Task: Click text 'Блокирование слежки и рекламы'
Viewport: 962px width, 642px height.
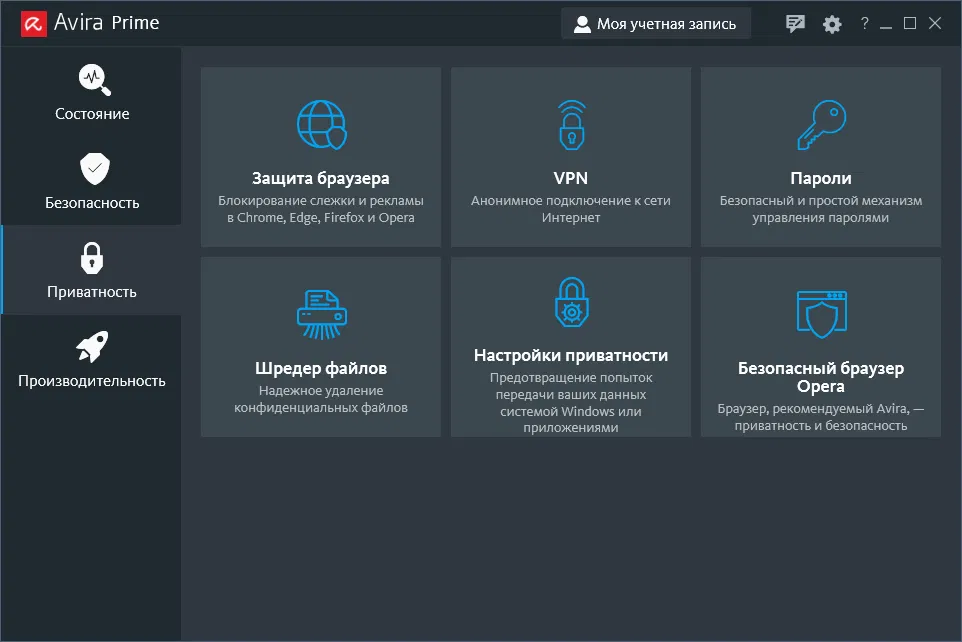Action: pyautogui.click(x=321, y=201)
